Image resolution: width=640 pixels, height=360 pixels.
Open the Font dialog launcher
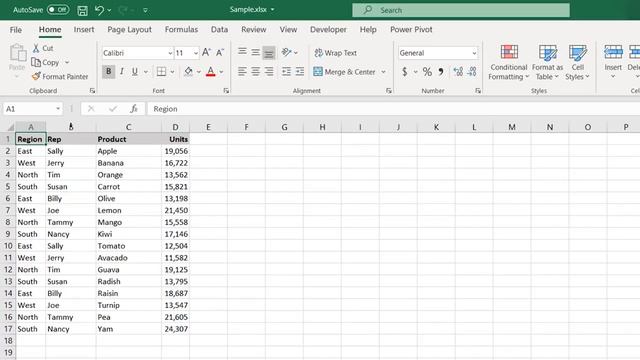[226, 91]
